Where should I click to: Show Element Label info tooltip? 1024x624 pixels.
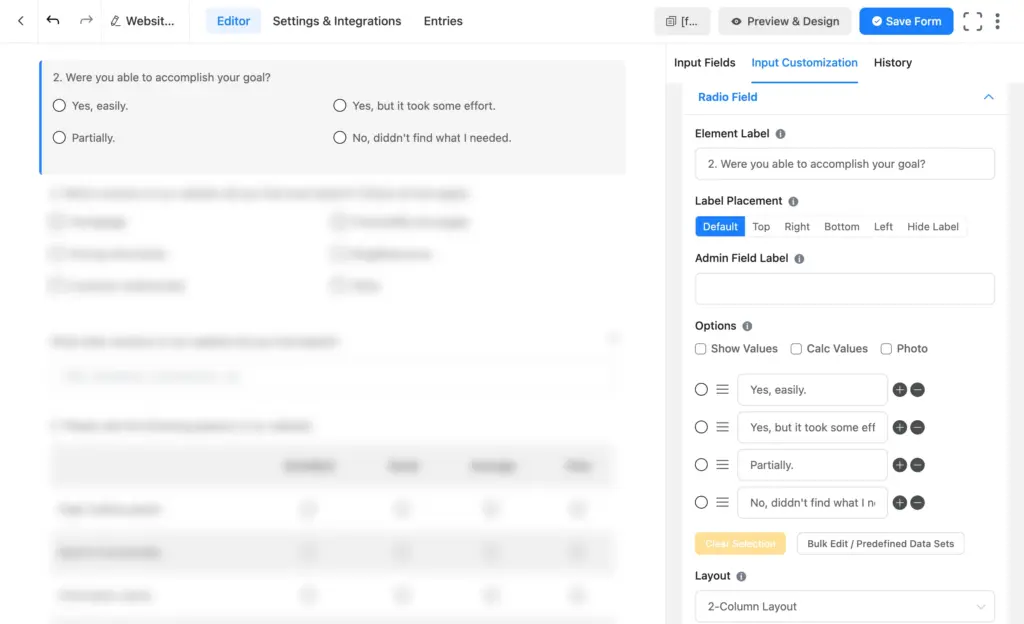(x=780, y=134)
